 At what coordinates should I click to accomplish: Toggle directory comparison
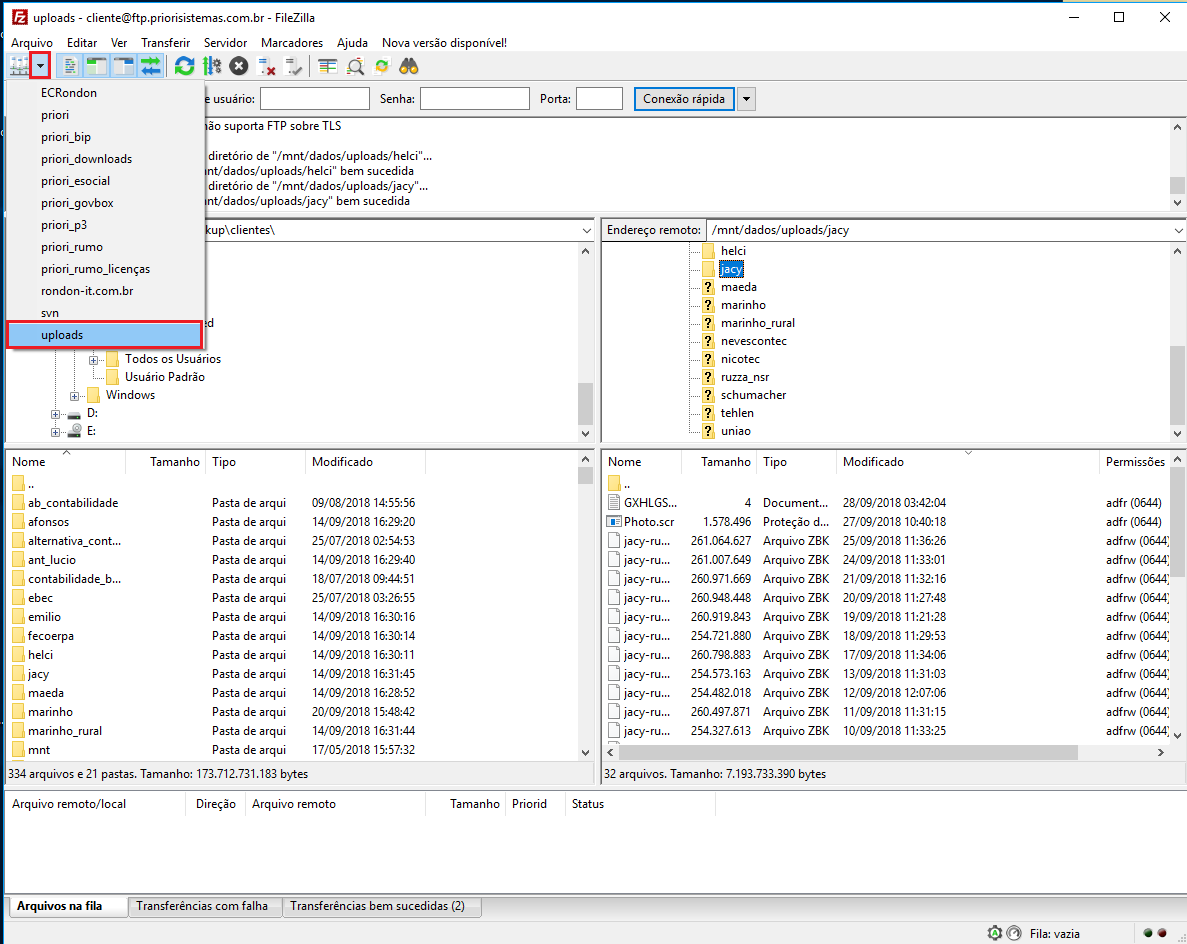[355, 67]
